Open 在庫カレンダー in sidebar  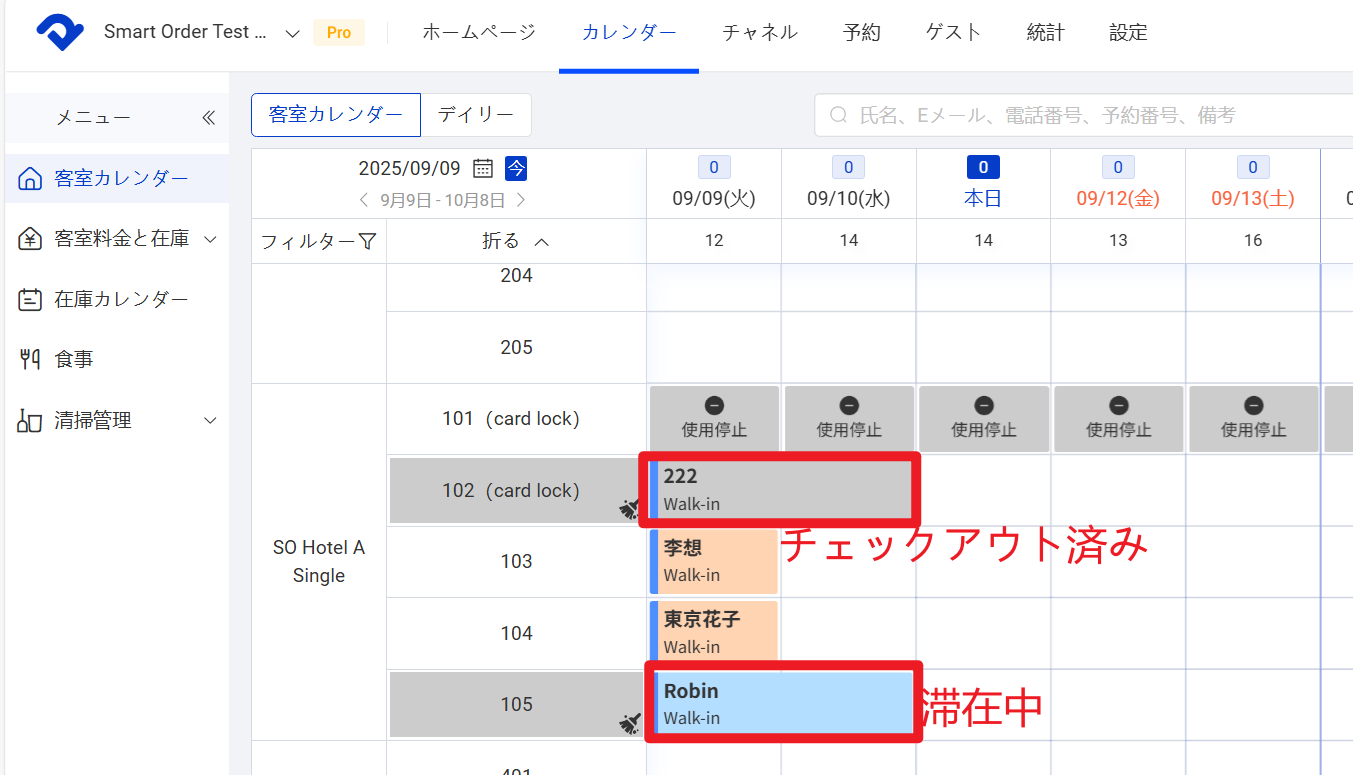(120, 299)
